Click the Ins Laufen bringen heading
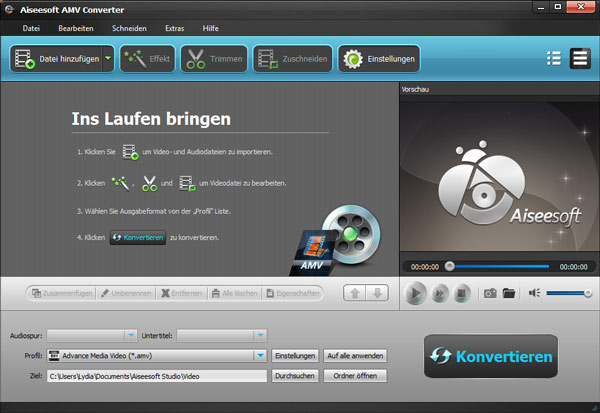This screenshot has width=600, height=413. tap(151, 119)
